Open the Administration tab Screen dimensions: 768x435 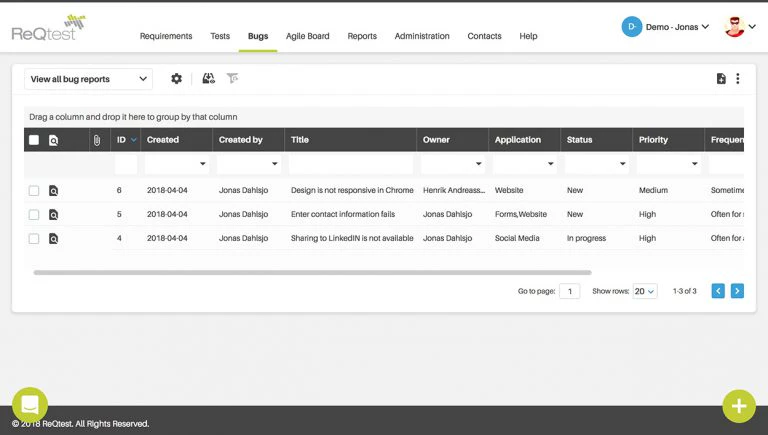(422, 36)
